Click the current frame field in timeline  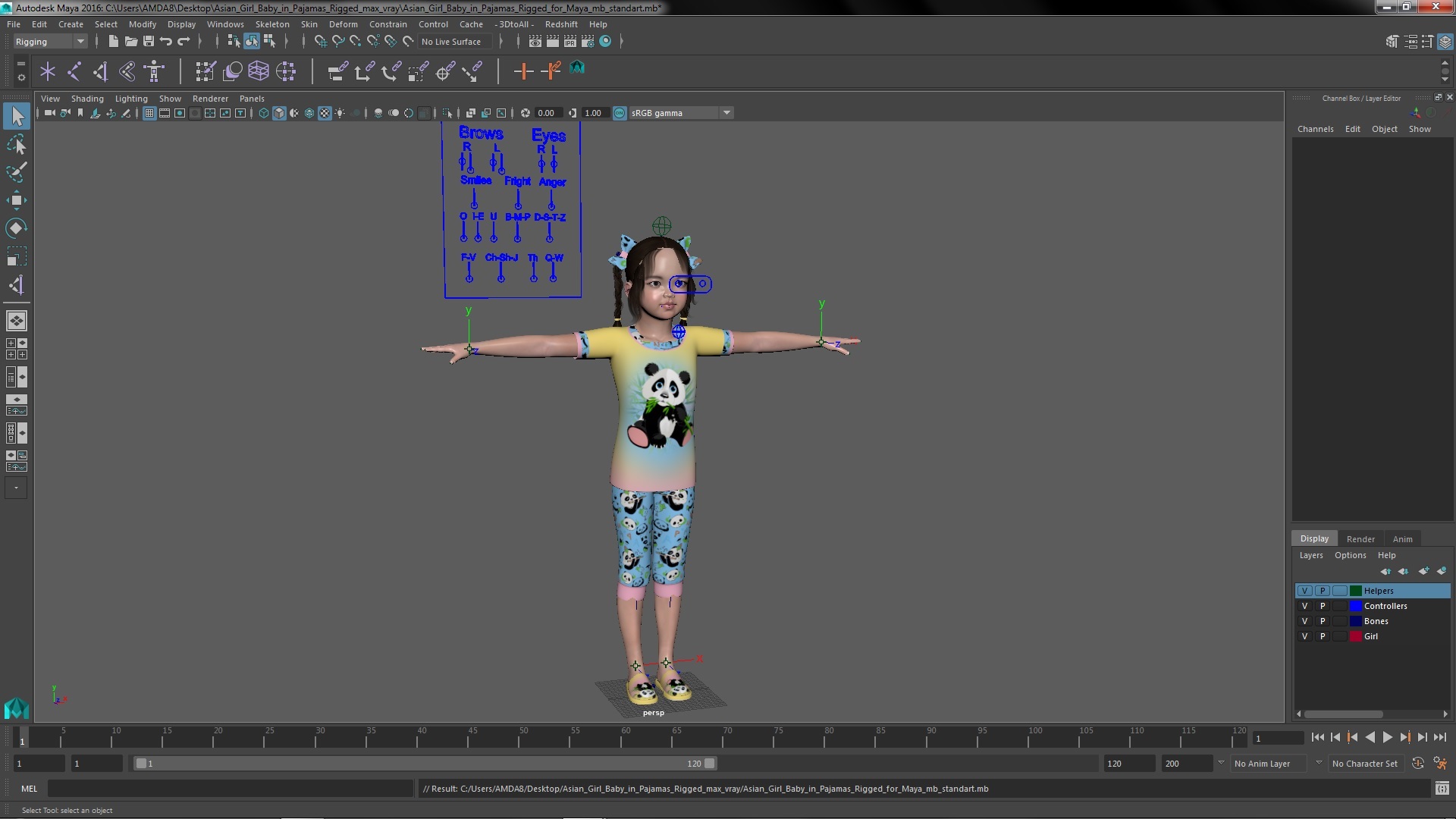[x=1278, y=738]
